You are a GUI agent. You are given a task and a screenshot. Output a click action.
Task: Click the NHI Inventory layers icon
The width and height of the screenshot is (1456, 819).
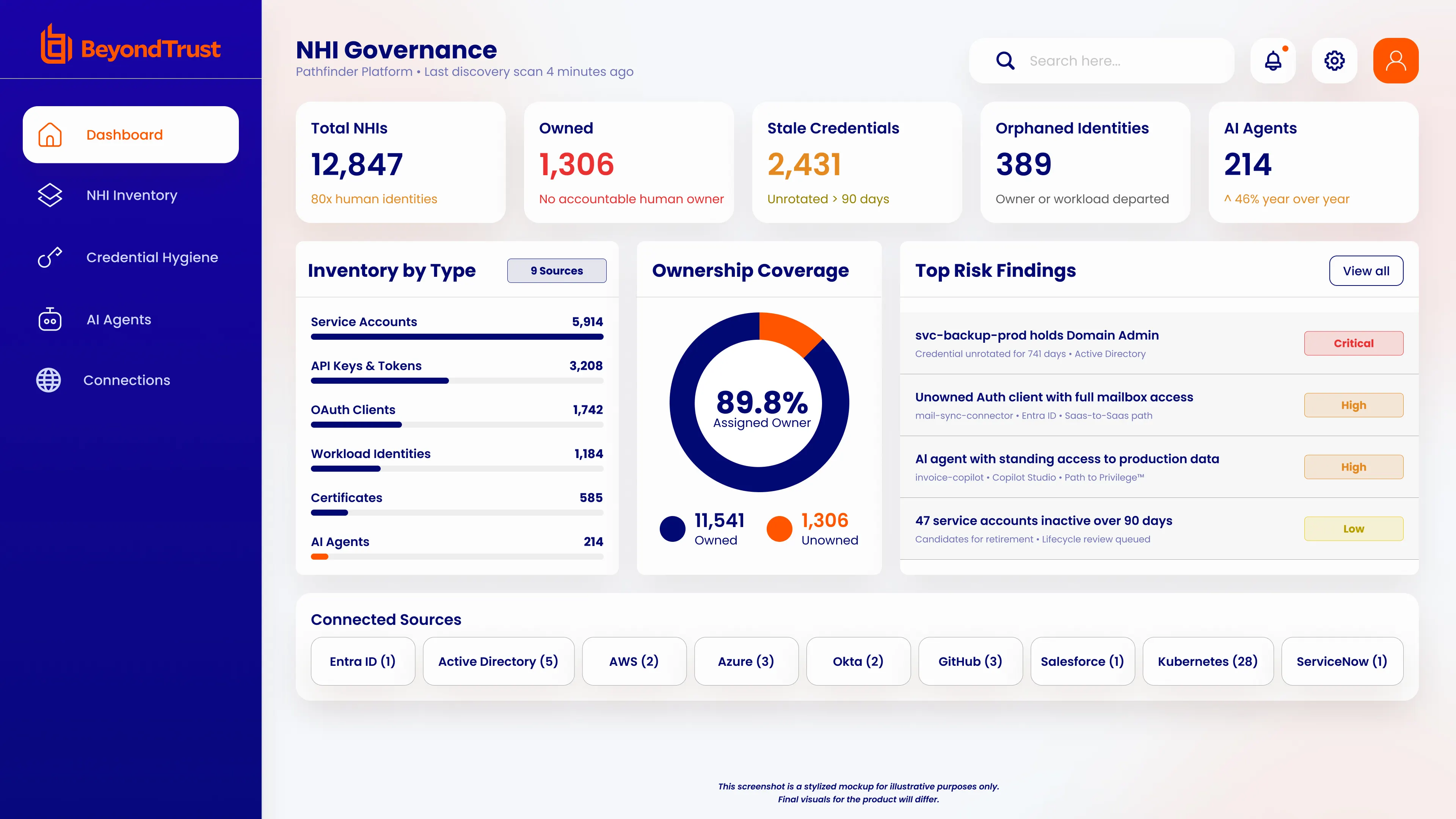click(50, 195)
